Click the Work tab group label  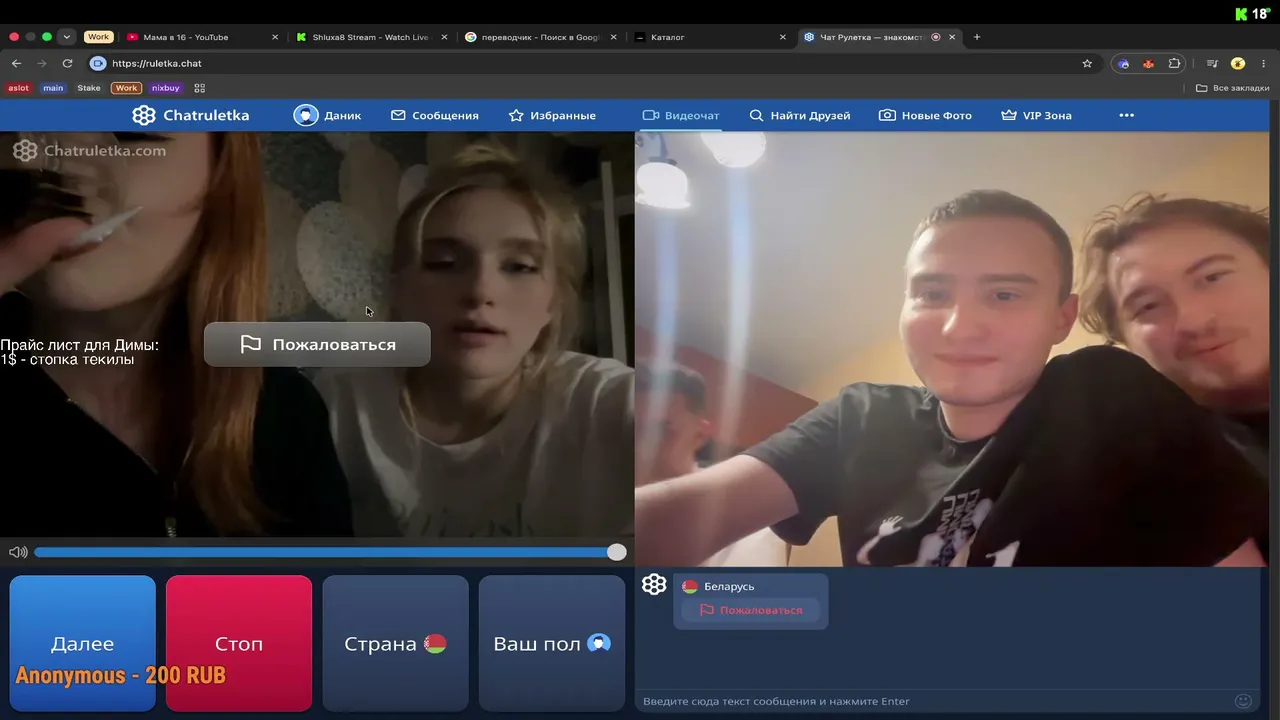tap(98, 37)
